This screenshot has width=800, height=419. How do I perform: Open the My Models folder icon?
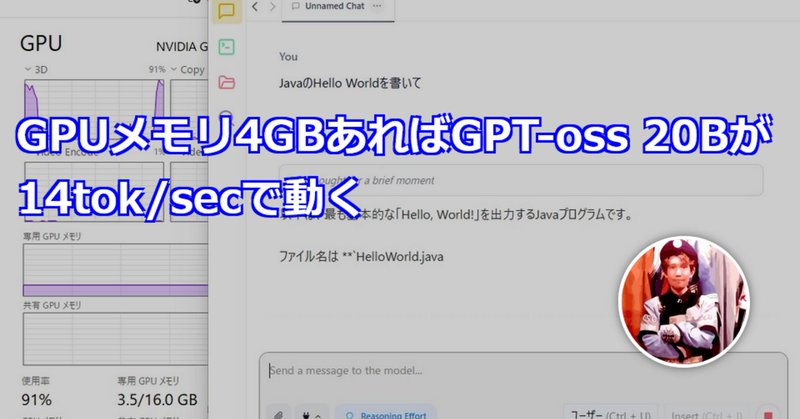pyautogui.click(x=227, y=82)
